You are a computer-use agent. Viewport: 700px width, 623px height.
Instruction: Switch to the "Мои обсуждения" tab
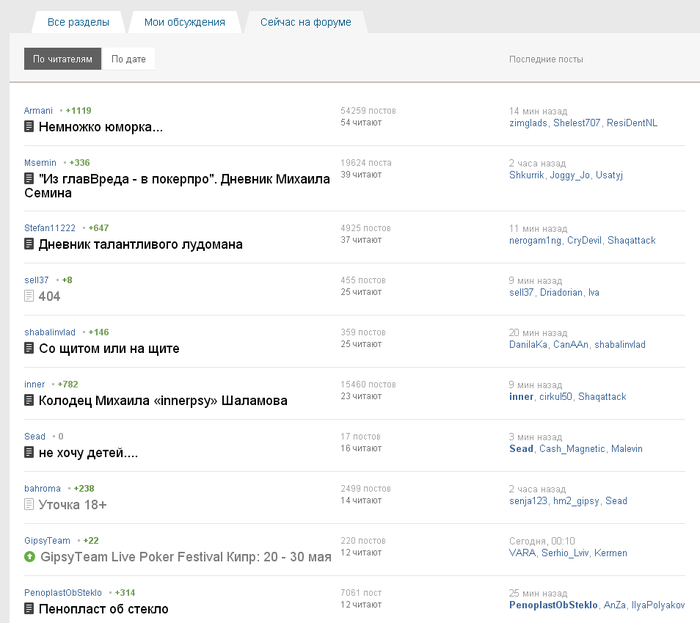point(184,22)
